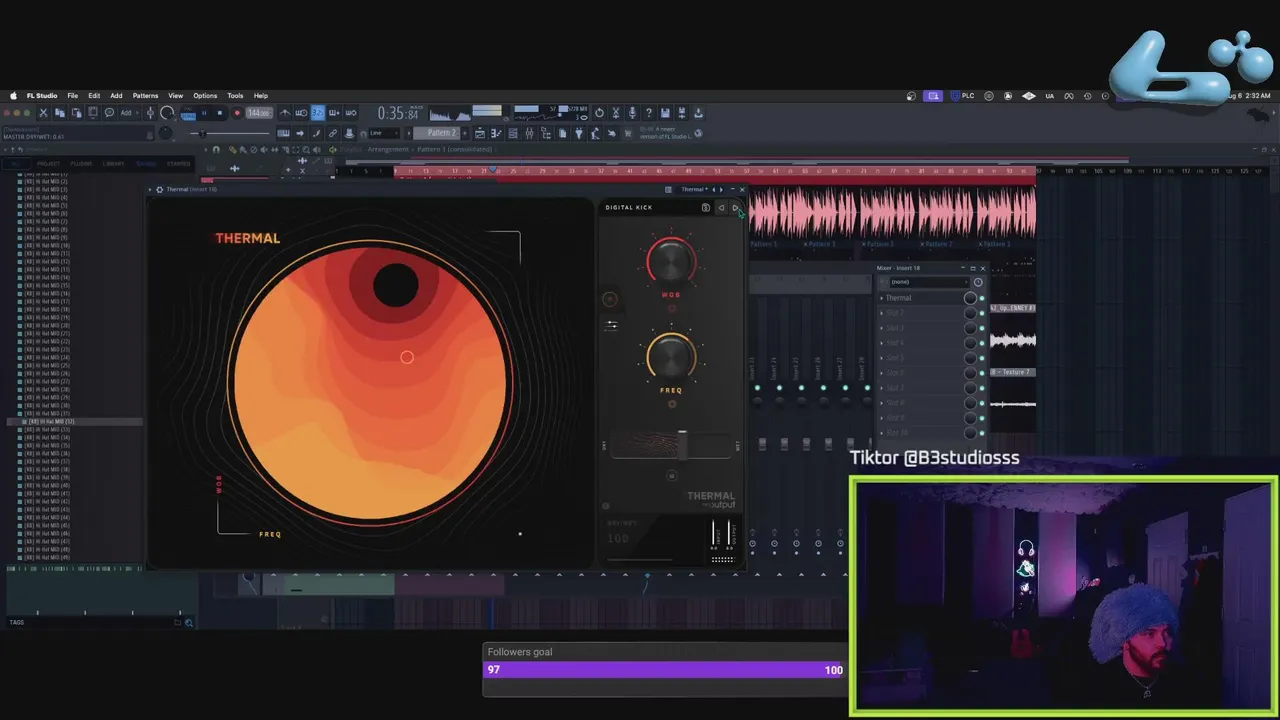Switch to the PLUGINS browser tab
Viewport: 1280px width, 720px height.
click(x=81, y=163)
